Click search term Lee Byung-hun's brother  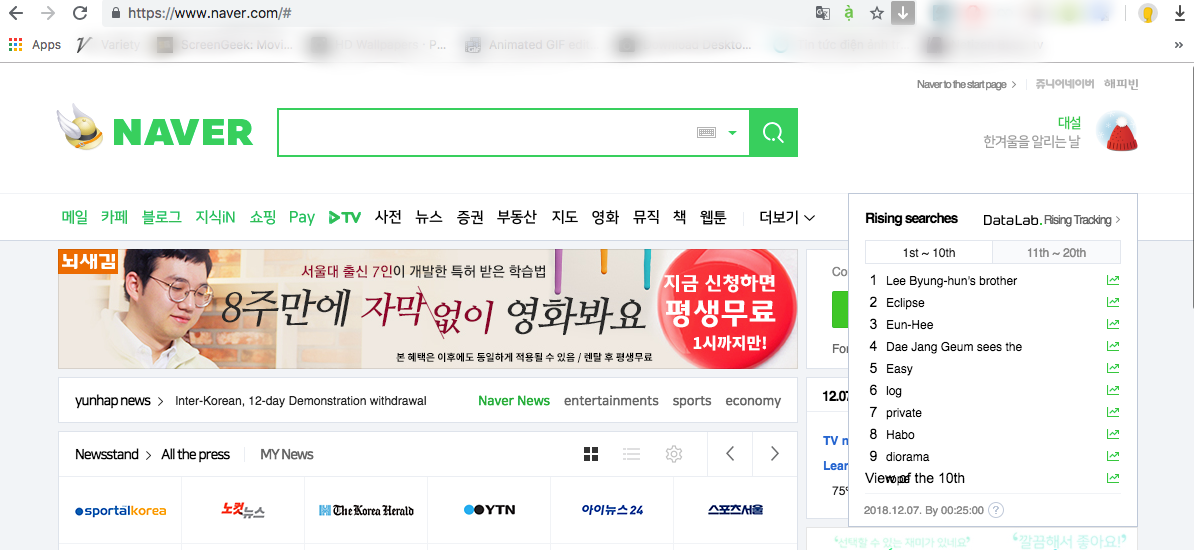[x=951, y=280]
